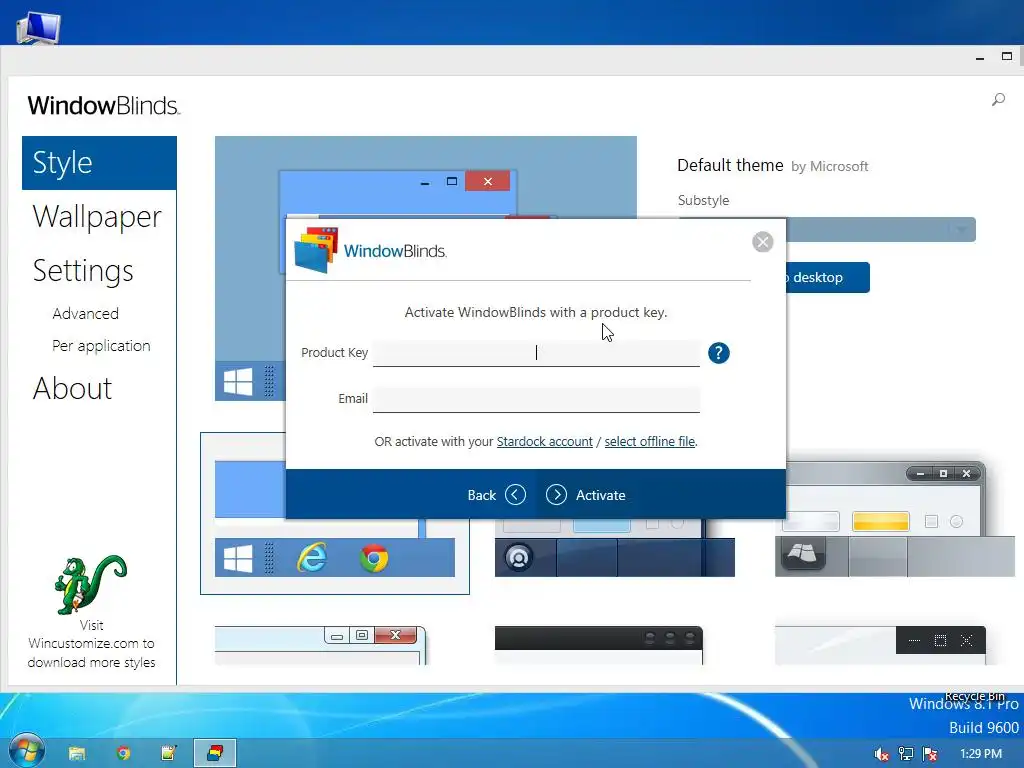Open the Stardock account link

(x=545, y=441)
